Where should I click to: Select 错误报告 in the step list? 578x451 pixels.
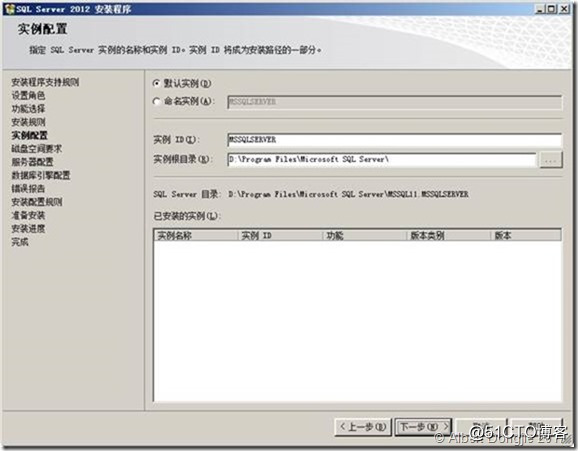click(28, 188)
